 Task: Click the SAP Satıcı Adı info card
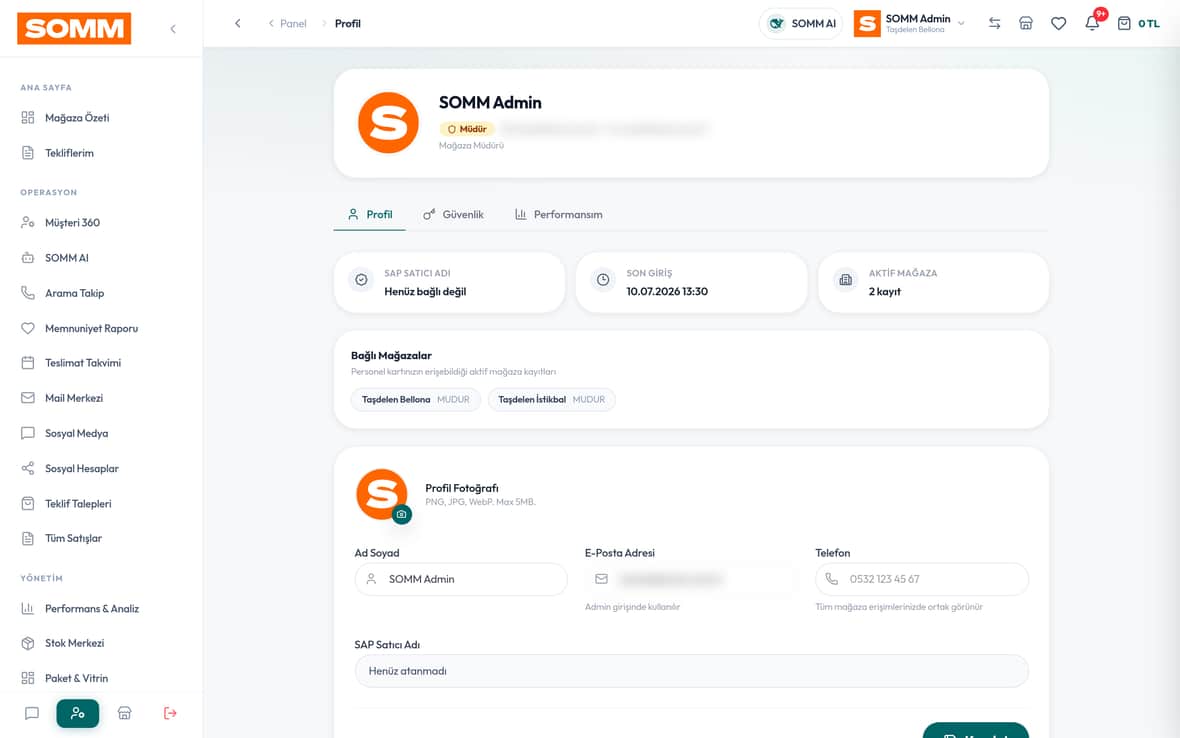449,282
